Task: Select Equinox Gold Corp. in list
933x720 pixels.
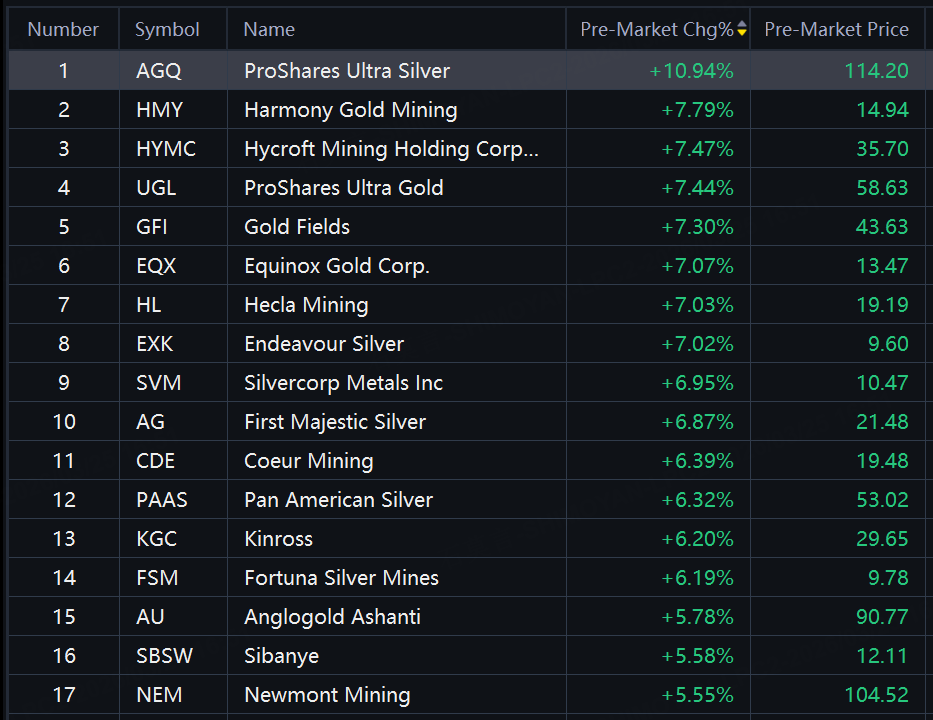Action: click(x=336, y=266)
